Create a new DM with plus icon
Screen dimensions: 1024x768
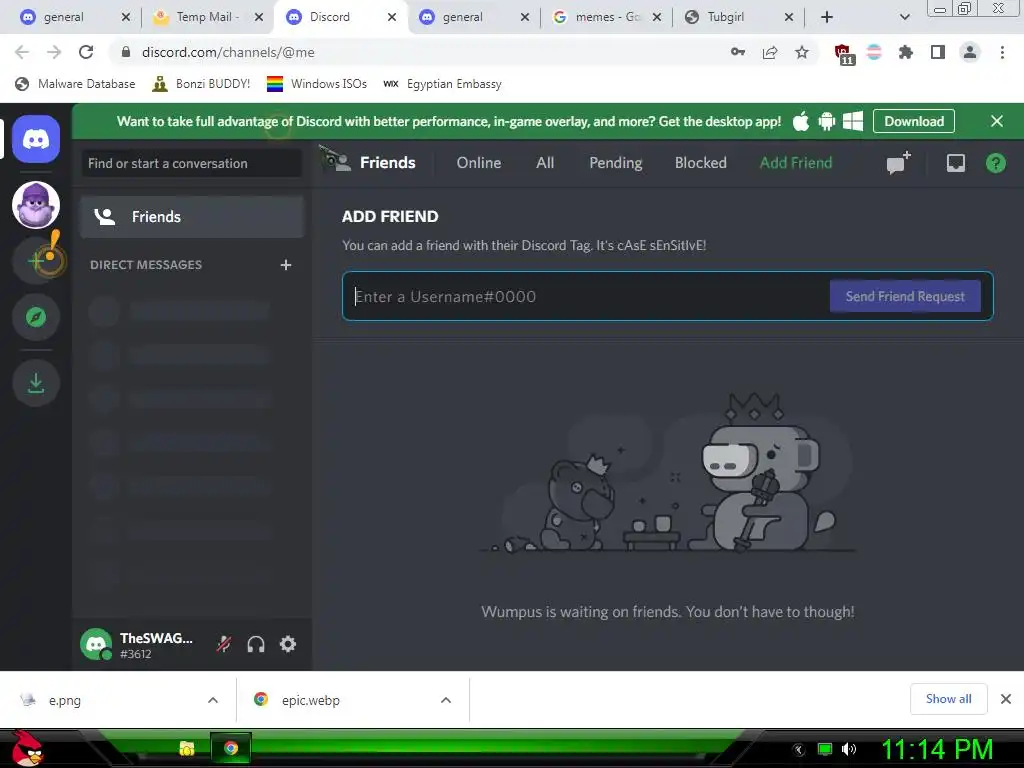pyautogui.click(x=285, y=264)
